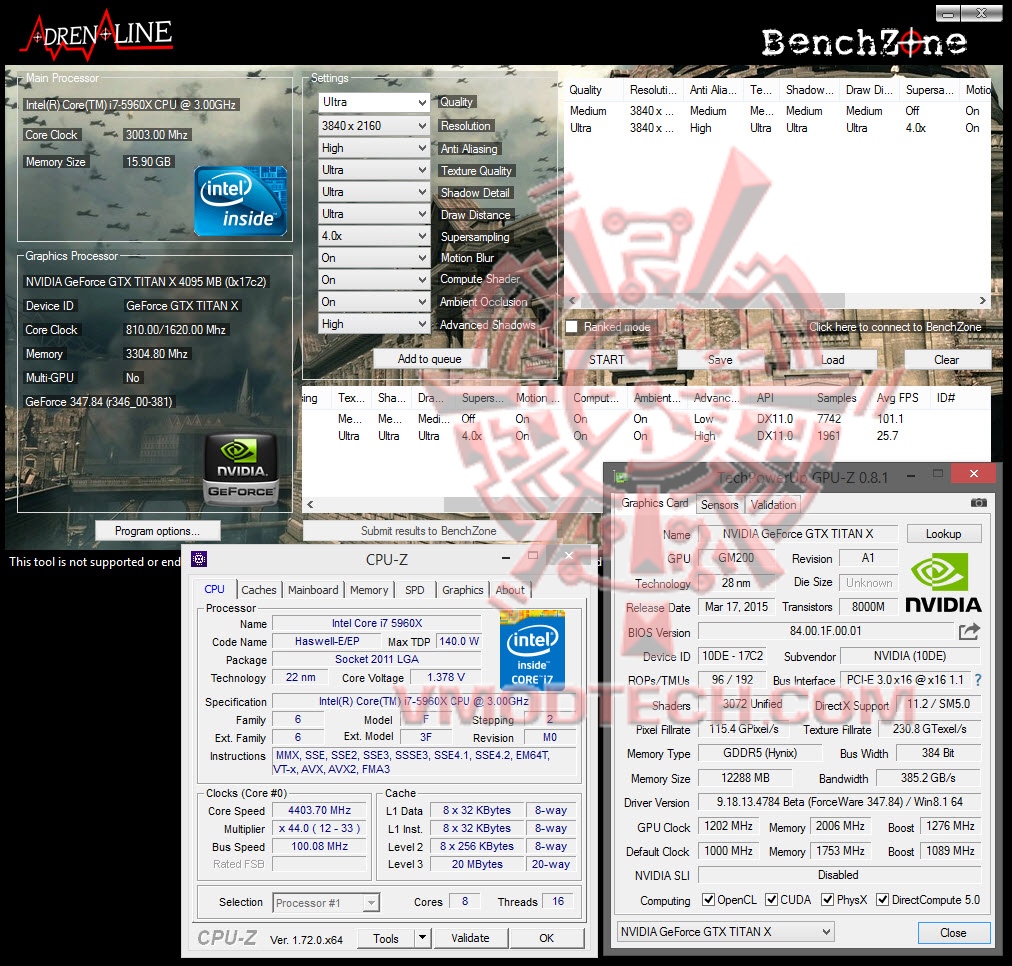Screen dimensions: 1012x966
Task: Open the Compute Shader dropdown
Action: coord(374,279)
